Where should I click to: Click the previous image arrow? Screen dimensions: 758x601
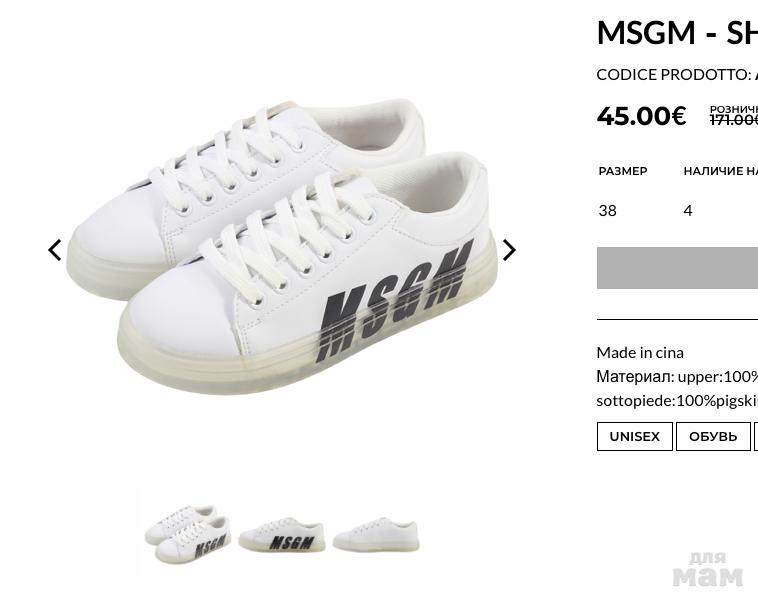[55, 250]
